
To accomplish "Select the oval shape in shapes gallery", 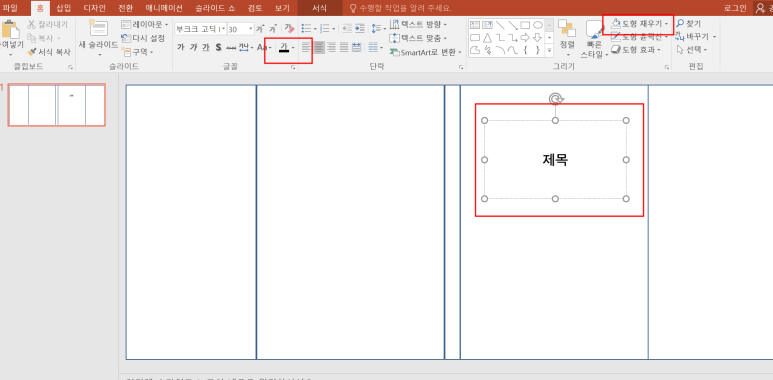I will 538,25.
